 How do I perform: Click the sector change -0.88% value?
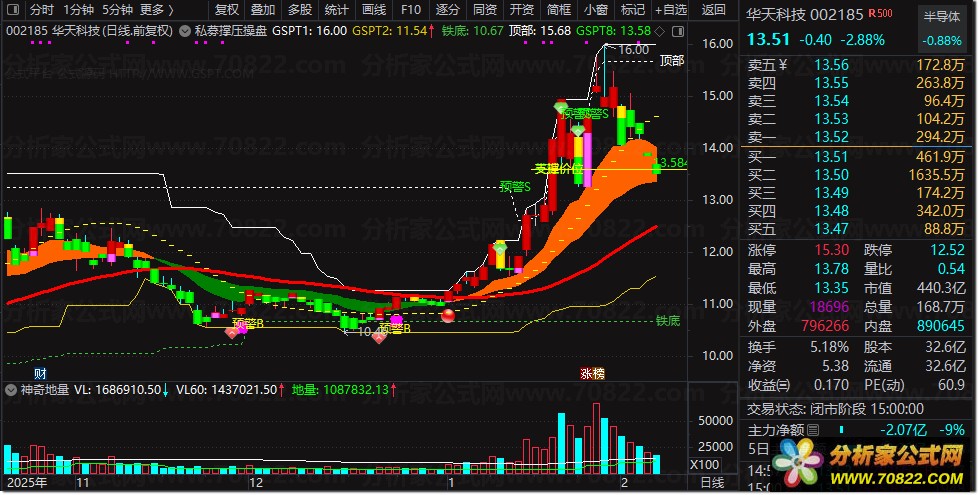(942, 41)
